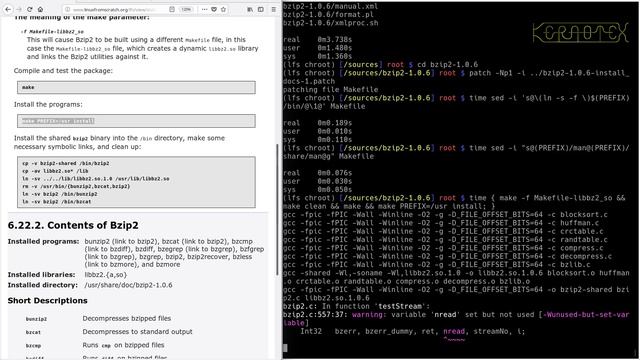Go back with the browser back arrow
This screenshot has height=360, width=640.
(x=8, y=9)
